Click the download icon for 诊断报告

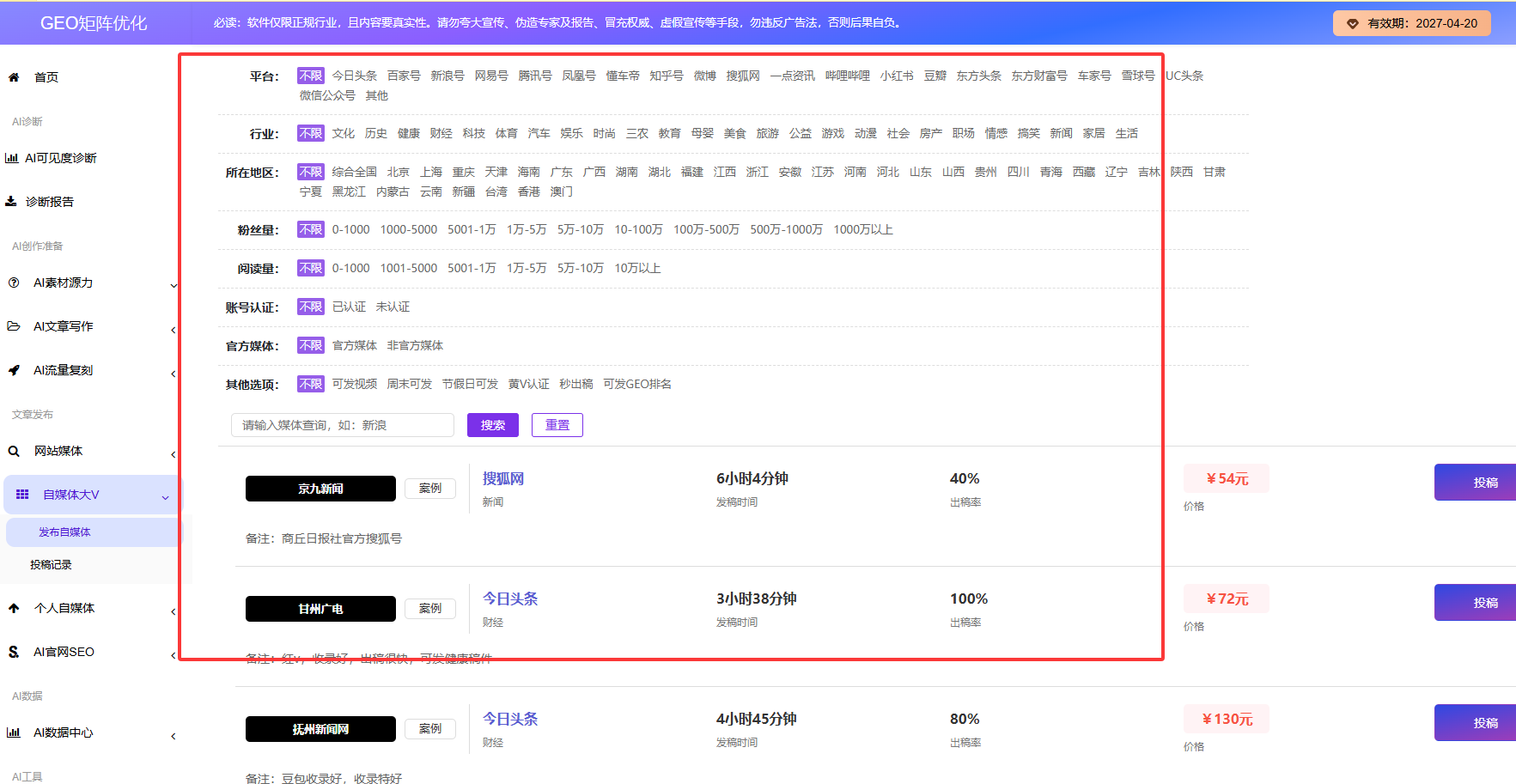click(x=11, y=202)
